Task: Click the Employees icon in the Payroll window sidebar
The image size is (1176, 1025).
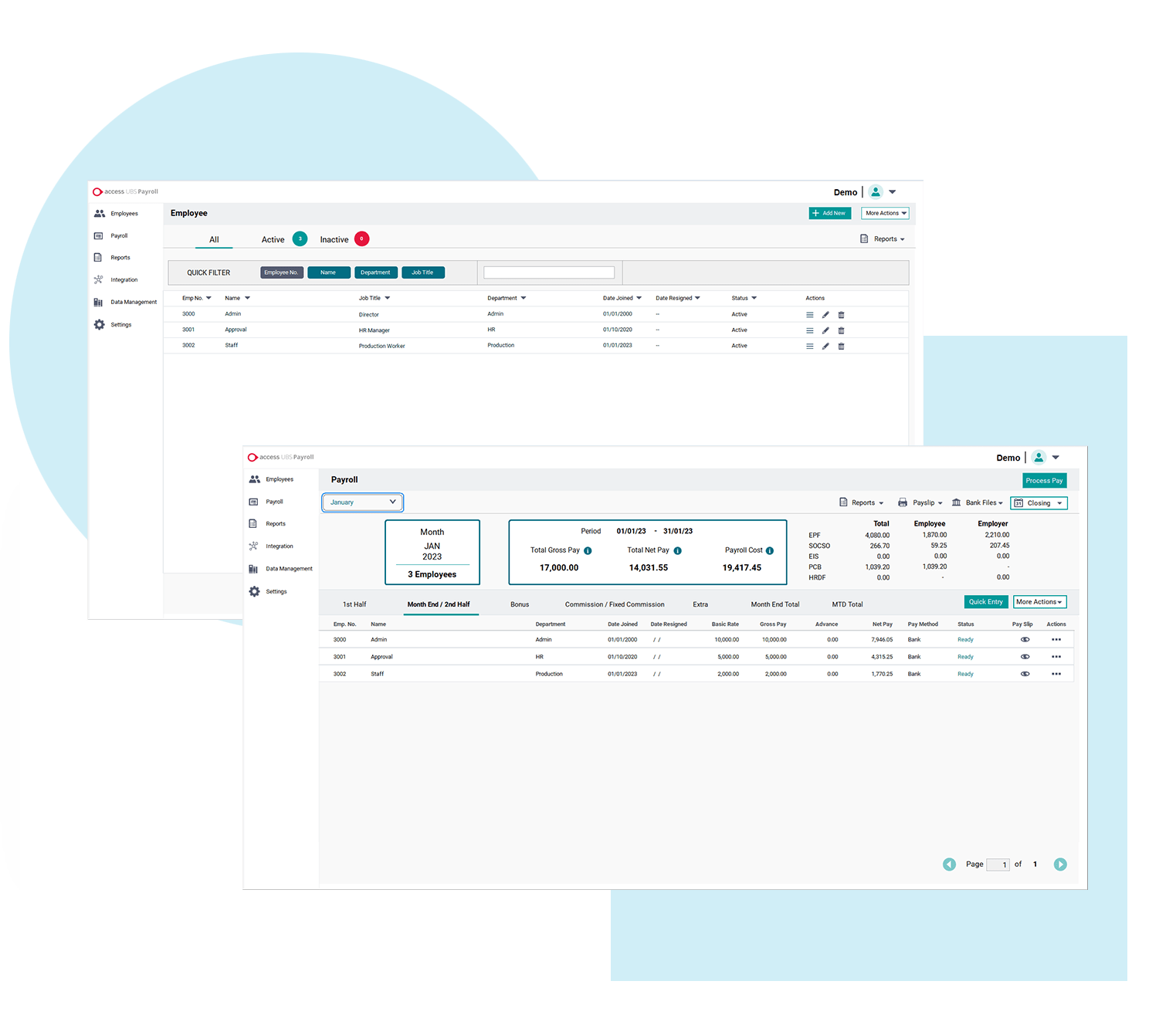Action: [255, 479]
